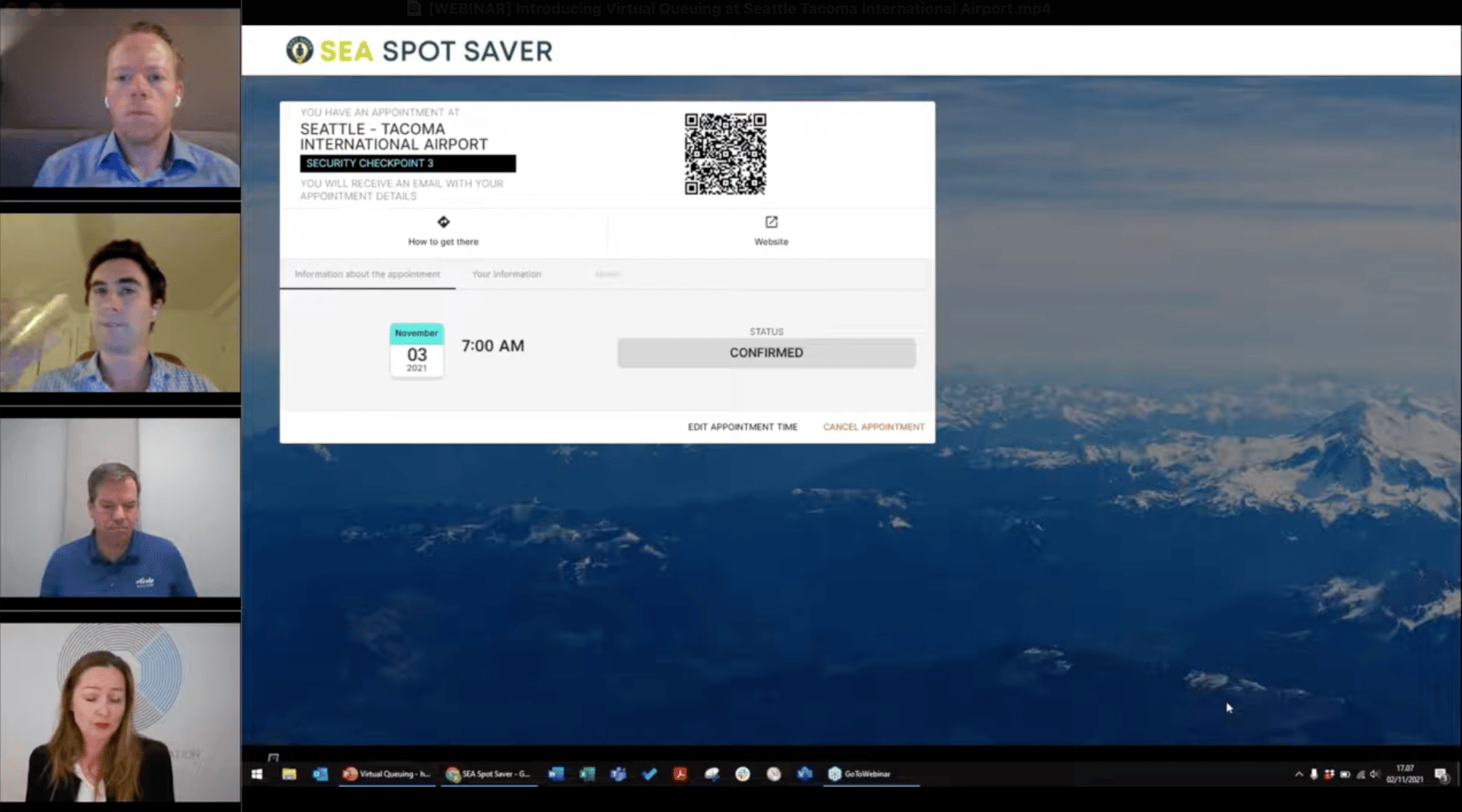This screenshot has width=1462, height=812.
Task: Switch to 'Information about the appointment' tab
Action: [x=367, y=274]
